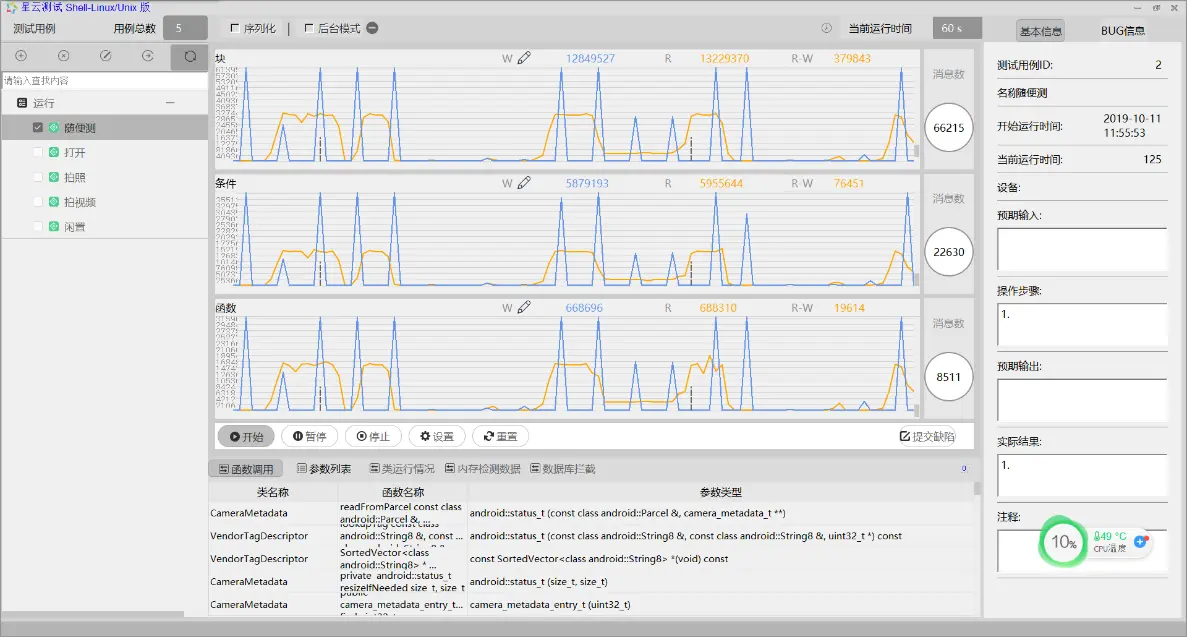Click the add test case plus icon
1187x637 pixels.
21,56
